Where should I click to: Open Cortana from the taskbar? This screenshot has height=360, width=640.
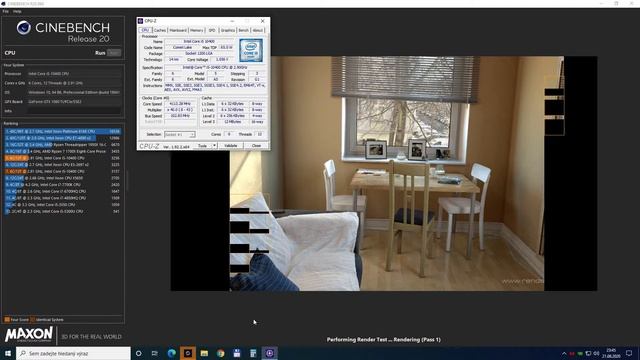[x=139, y=353]
